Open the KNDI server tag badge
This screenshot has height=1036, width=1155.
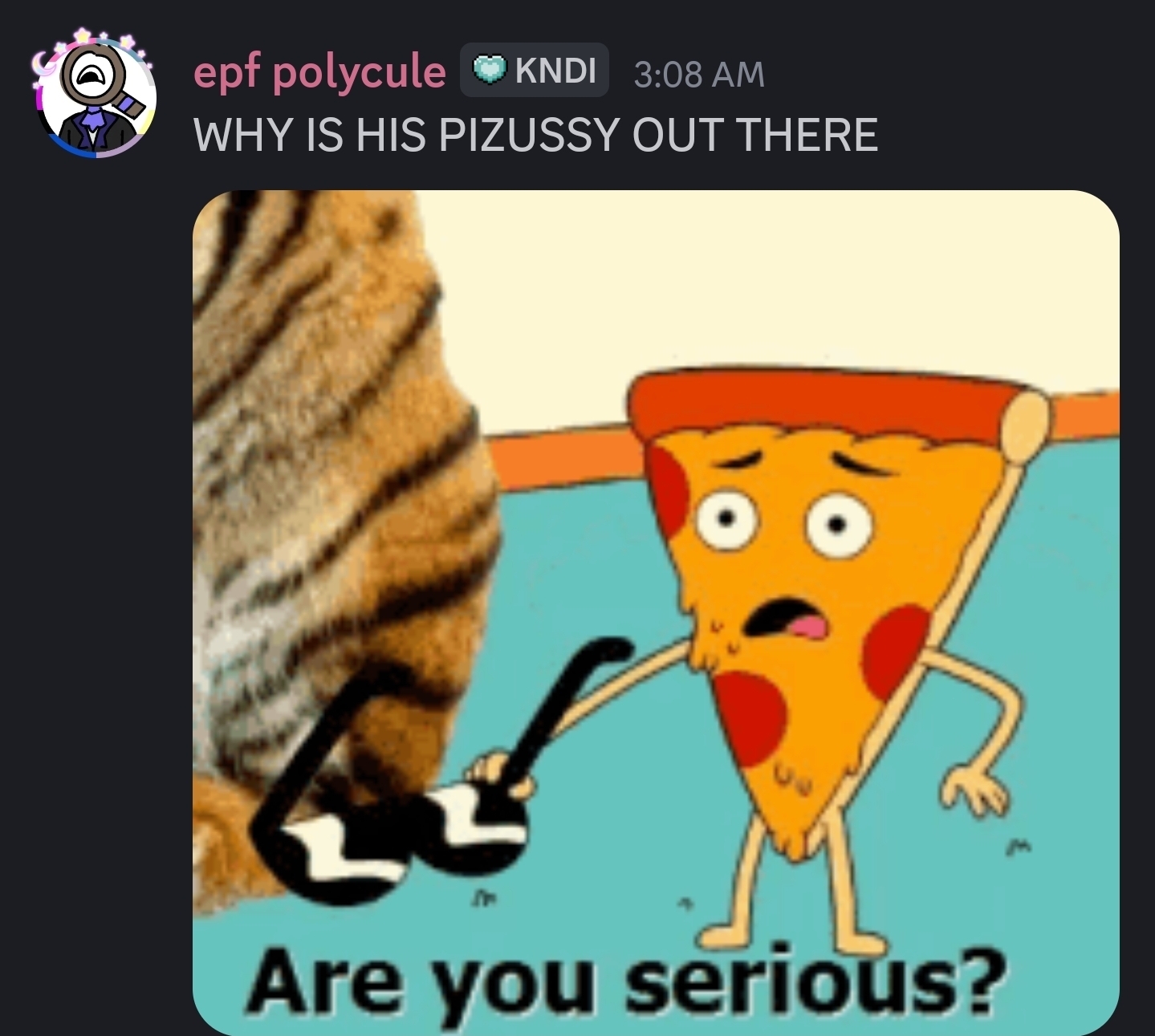pyautogui.click(x=535, y=71)
